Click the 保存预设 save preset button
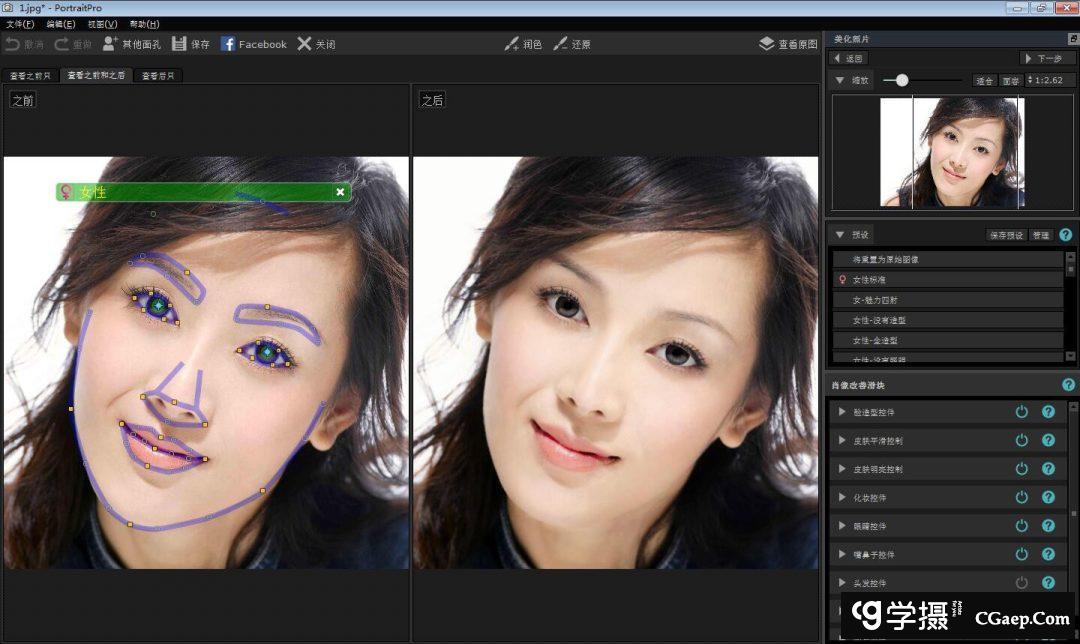 [x=1005, y=235]
